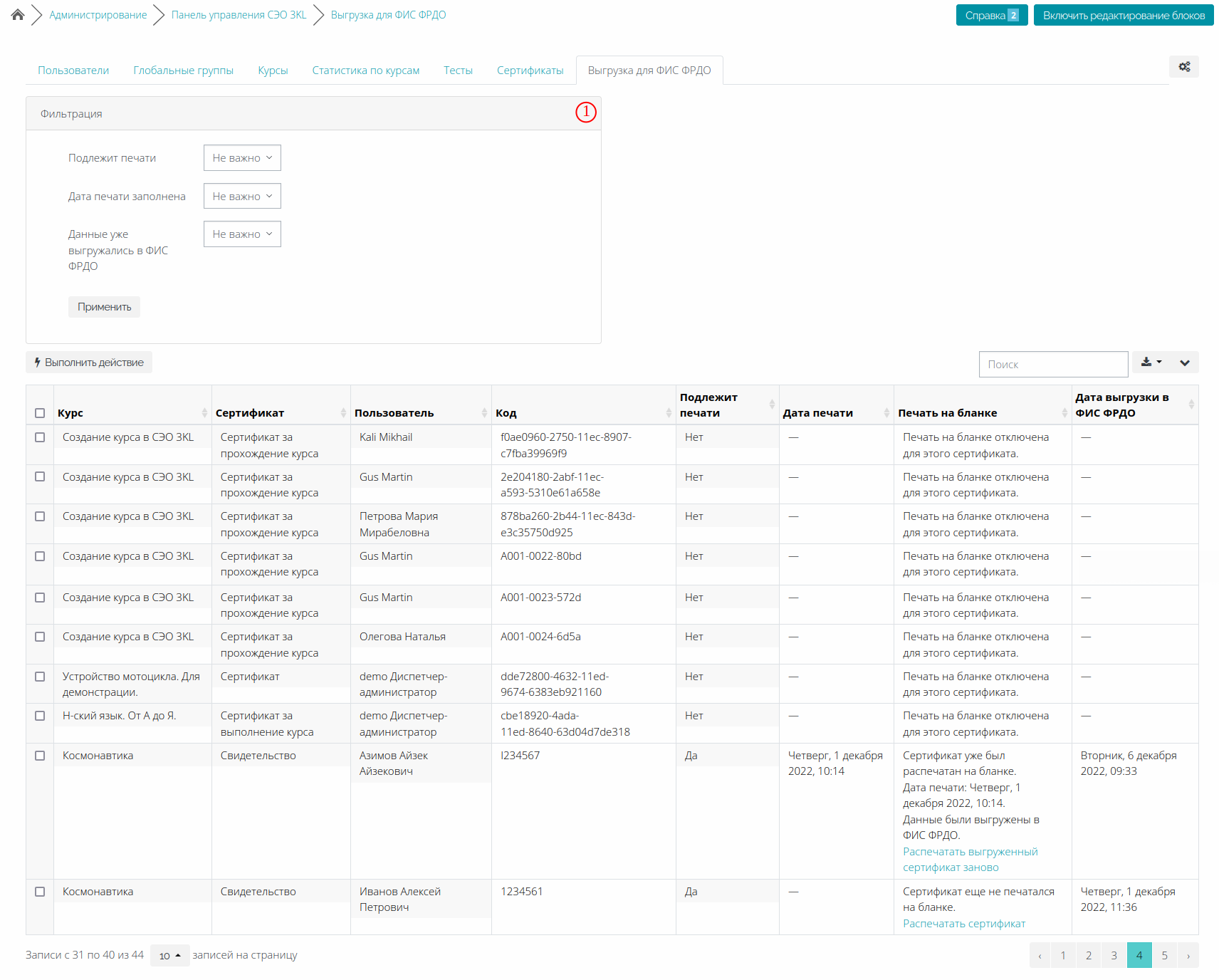Switch to the Пользователи tab
Viewport: 1219px width, 980px height.
point(73,71)
